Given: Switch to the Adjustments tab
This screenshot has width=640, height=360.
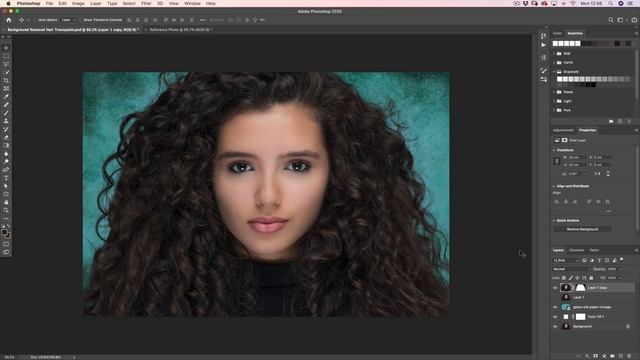Looking at the screenshot, I should 563,130.
